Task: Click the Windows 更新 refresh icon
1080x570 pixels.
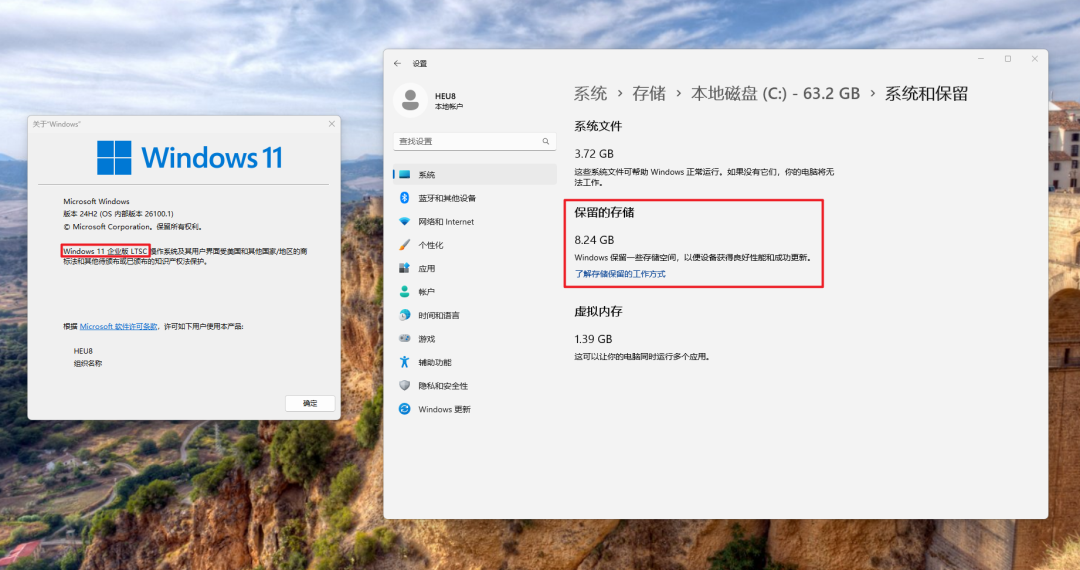Action: tap(404, 409)
